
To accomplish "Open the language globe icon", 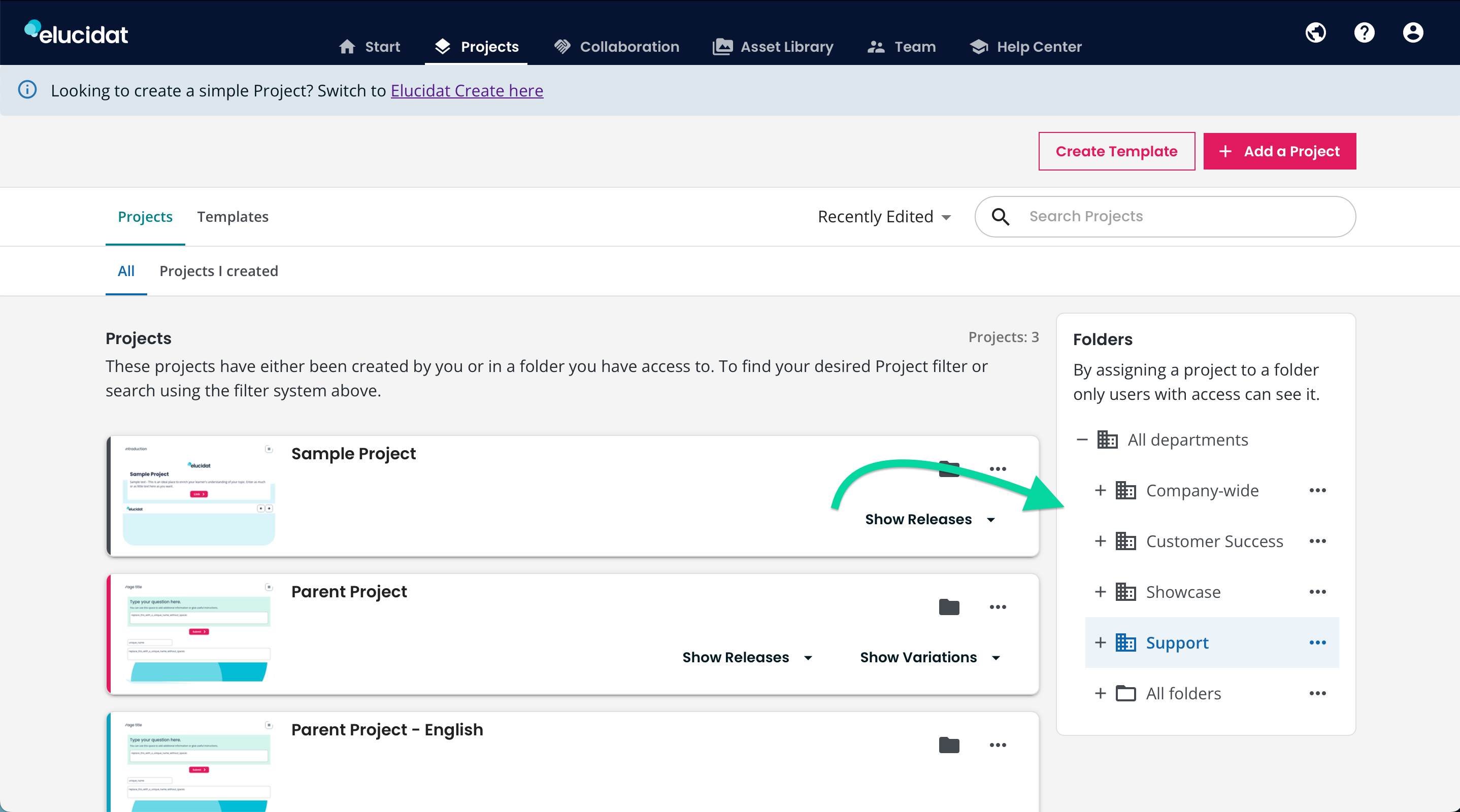I will pos(1315,32).
